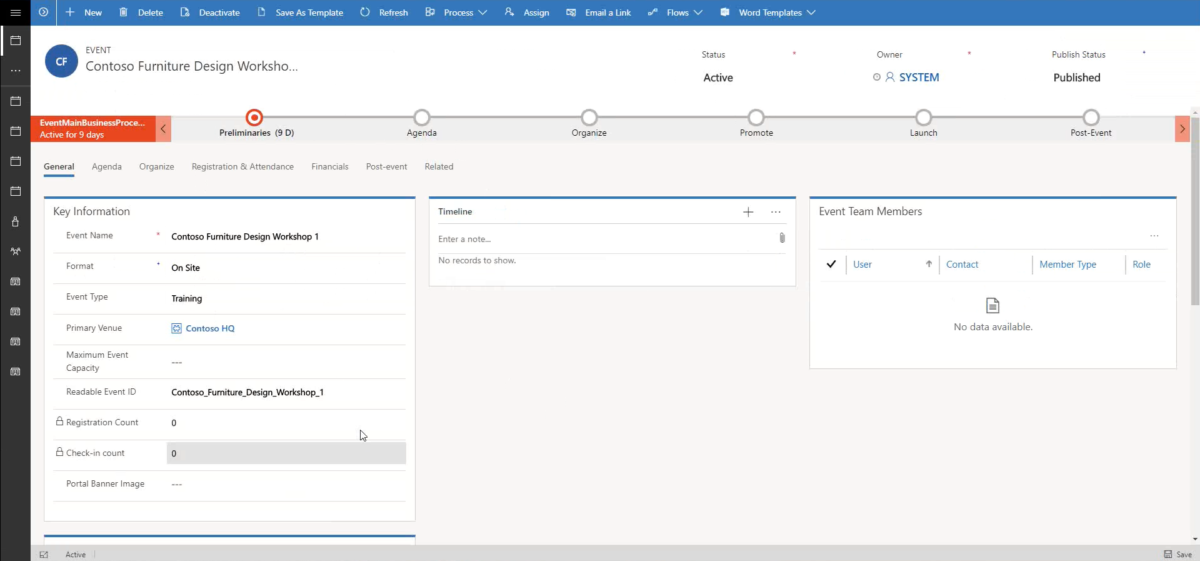Sort by Contact column header

(x=962, y=264)
